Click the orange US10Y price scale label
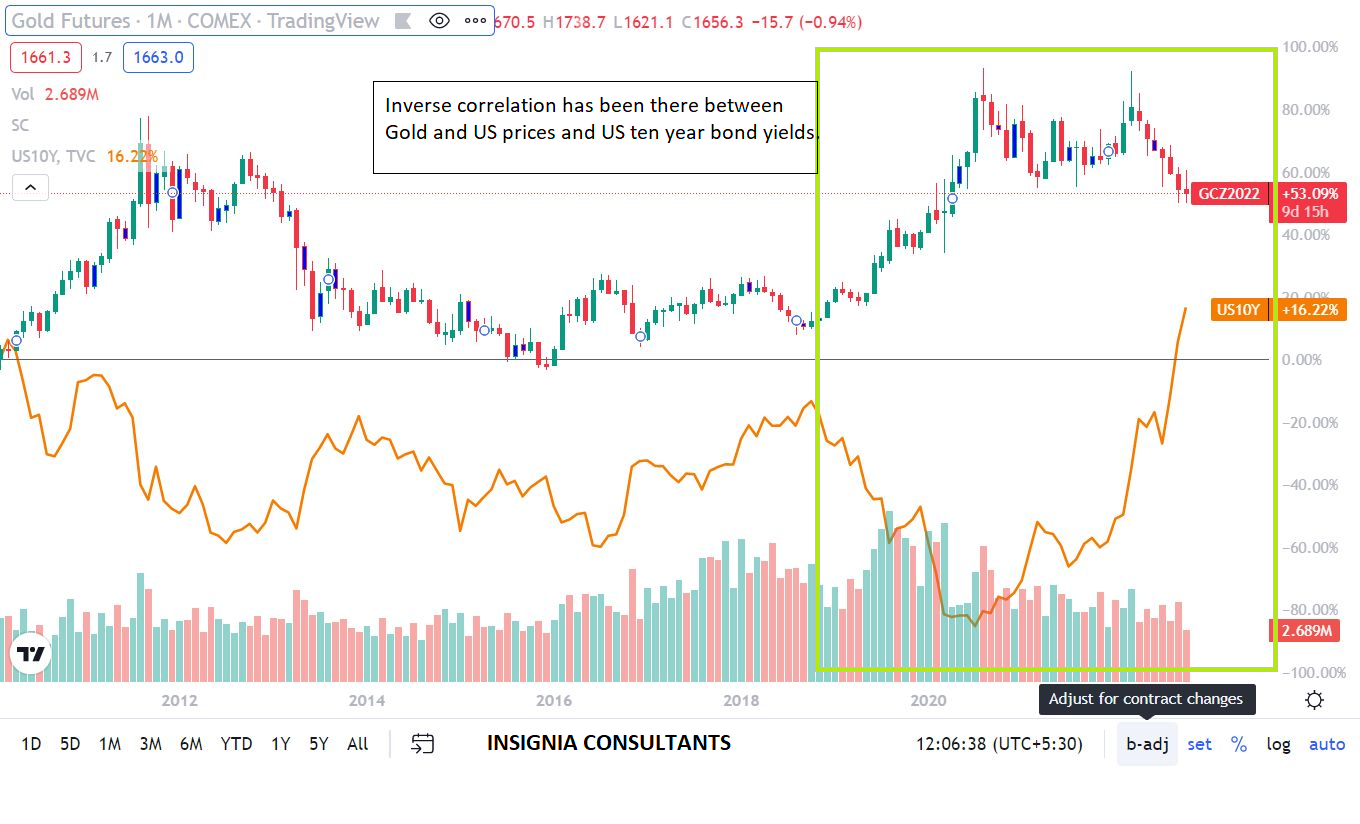Image resolution: width=1360 pixels, height=824 pixels. (x=1239, y=310)
